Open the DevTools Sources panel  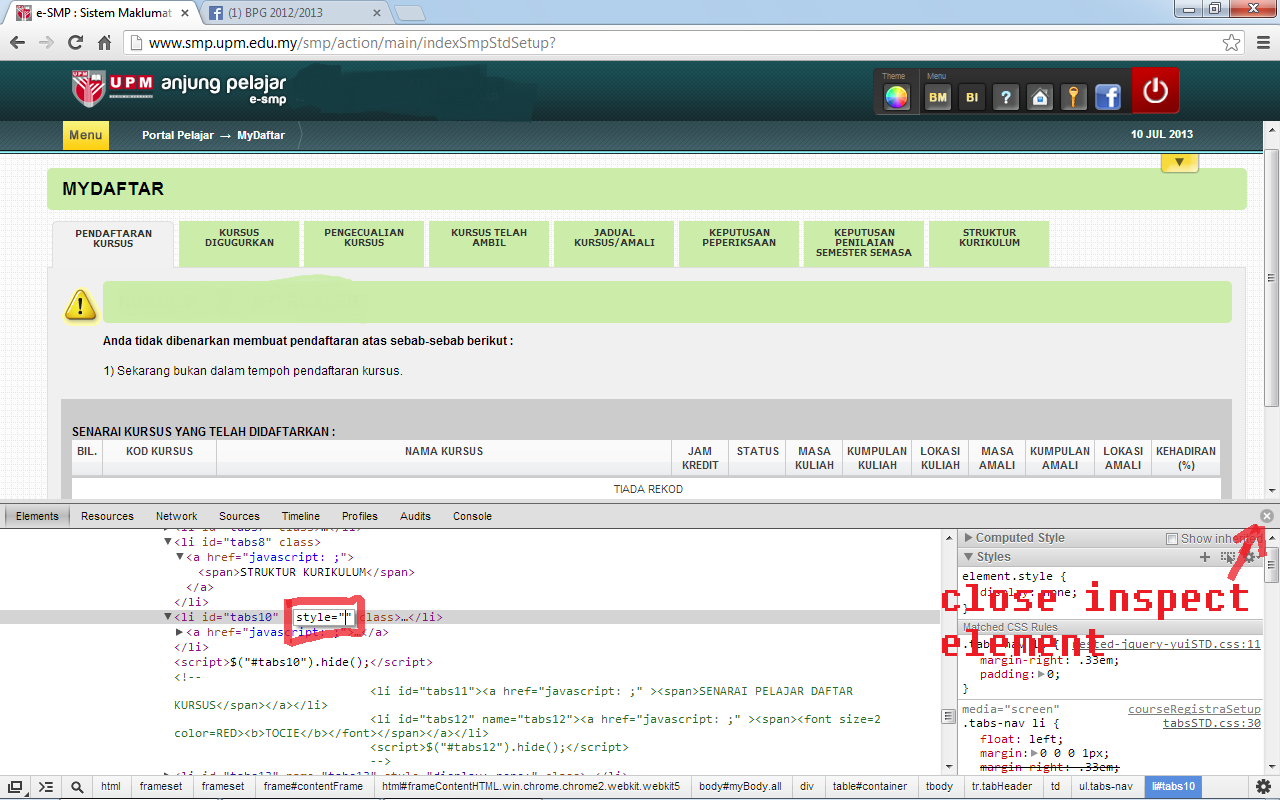tap(239, 516)
